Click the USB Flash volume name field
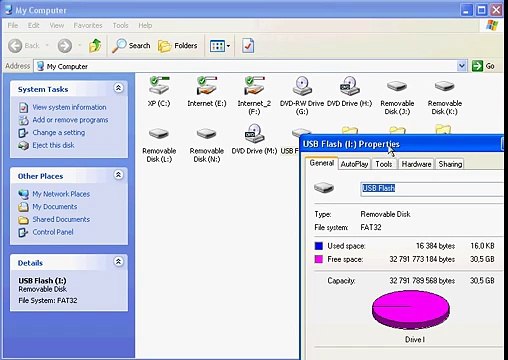Viewport: 508px width, 360px height. tap(432, 188)
